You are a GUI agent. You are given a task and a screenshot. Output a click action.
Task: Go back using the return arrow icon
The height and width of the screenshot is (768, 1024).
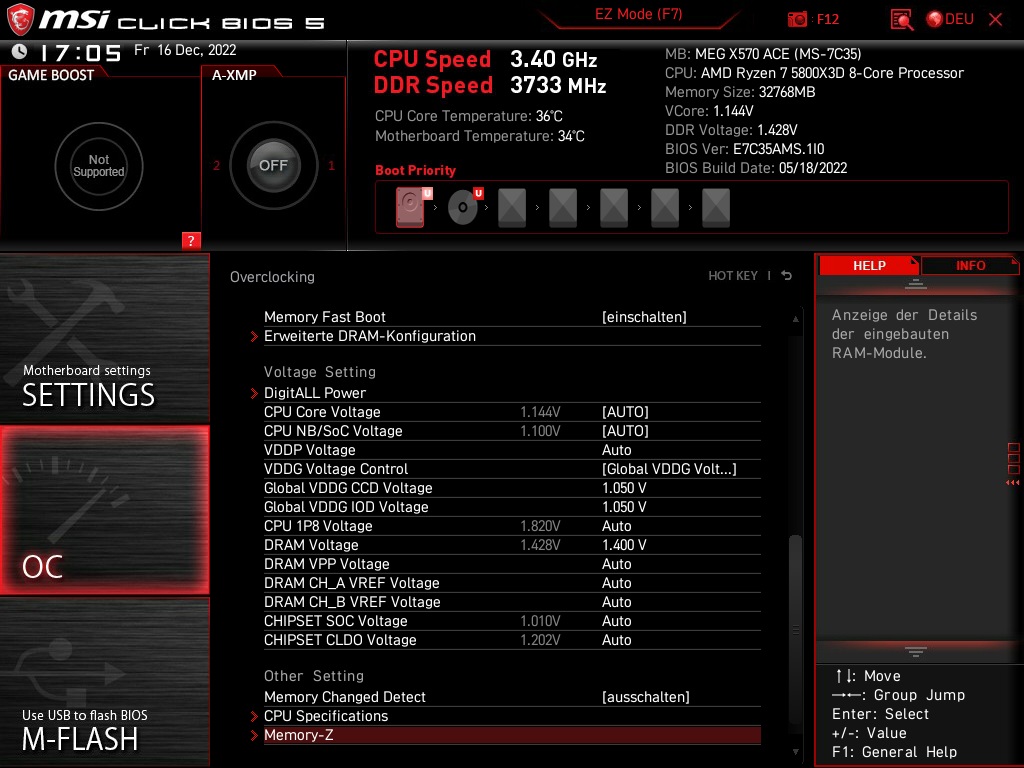[x=786, y=276]
